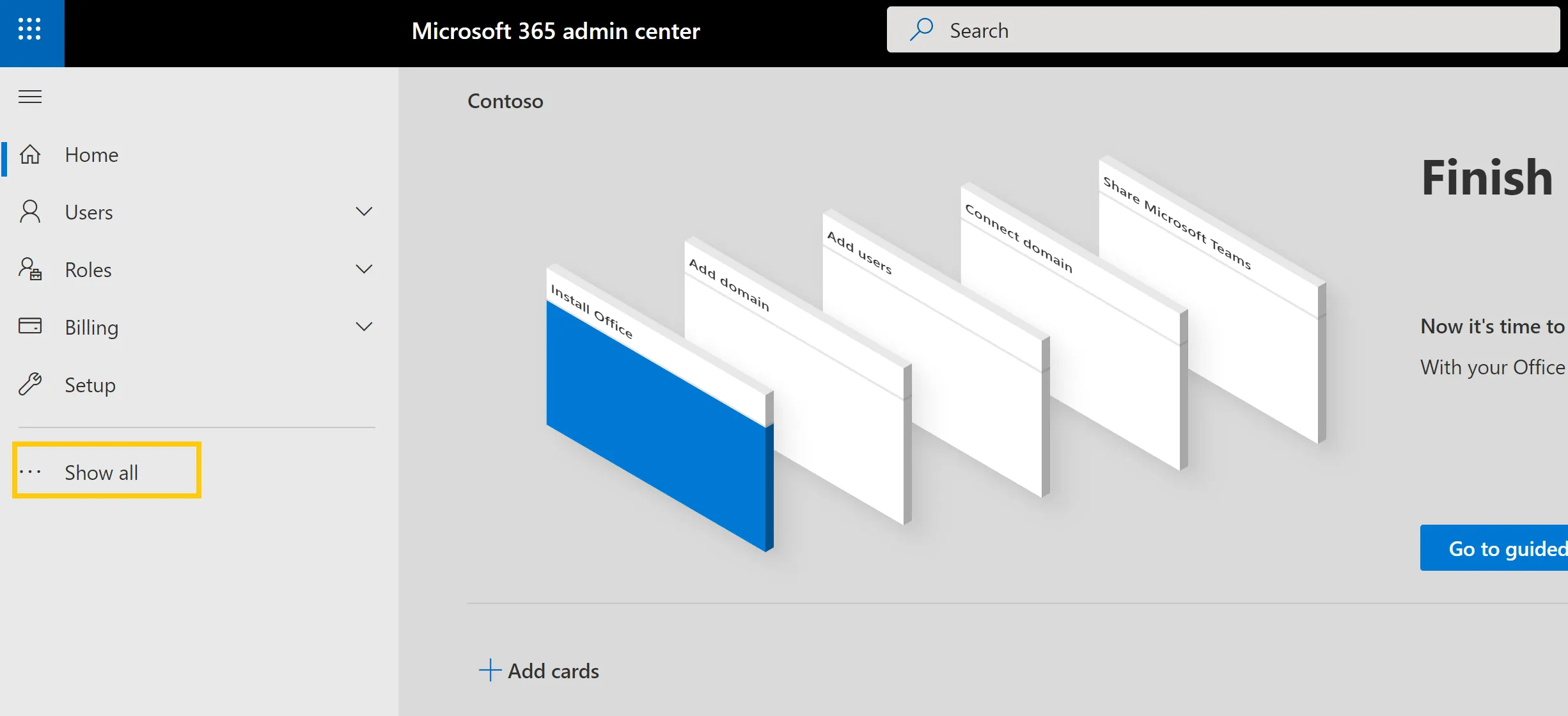Click the Roles icon in sidebar
This screenshot has width=1568, height=716.
click(30, 269)
